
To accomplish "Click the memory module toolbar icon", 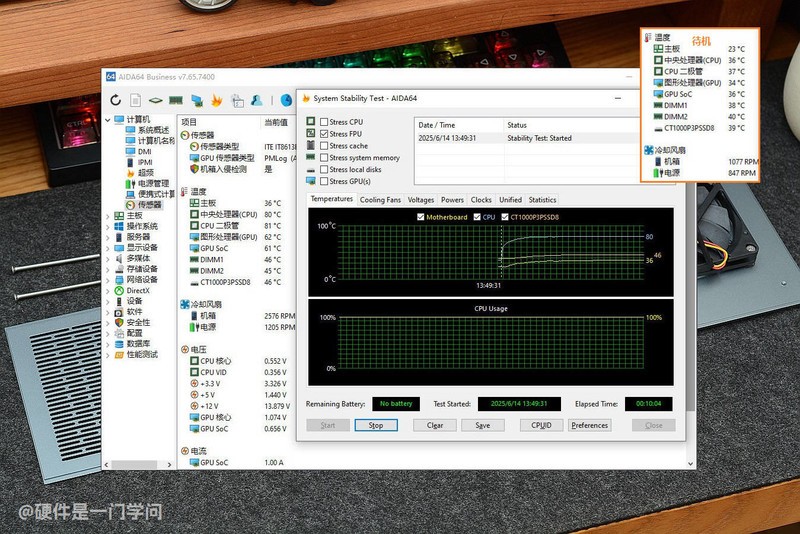I will pos(176,100).
